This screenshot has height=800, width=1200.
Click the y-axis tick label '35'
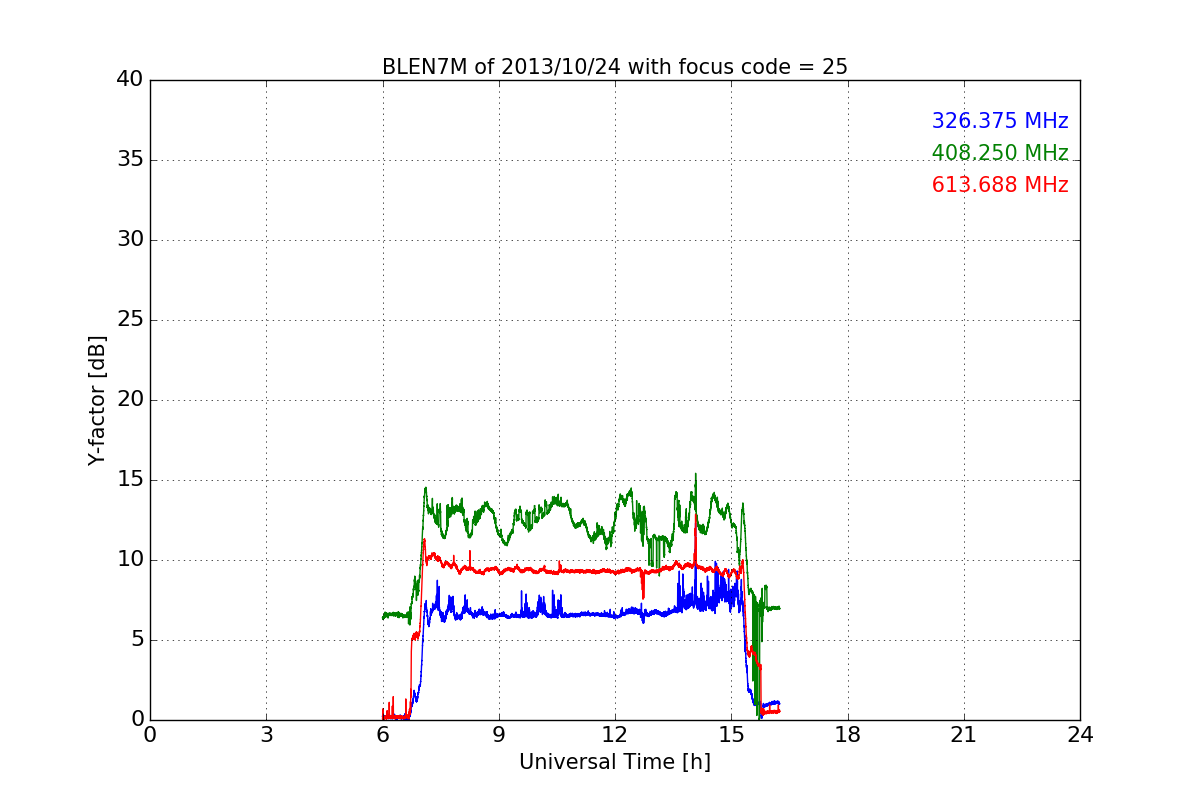coord(130,160)
